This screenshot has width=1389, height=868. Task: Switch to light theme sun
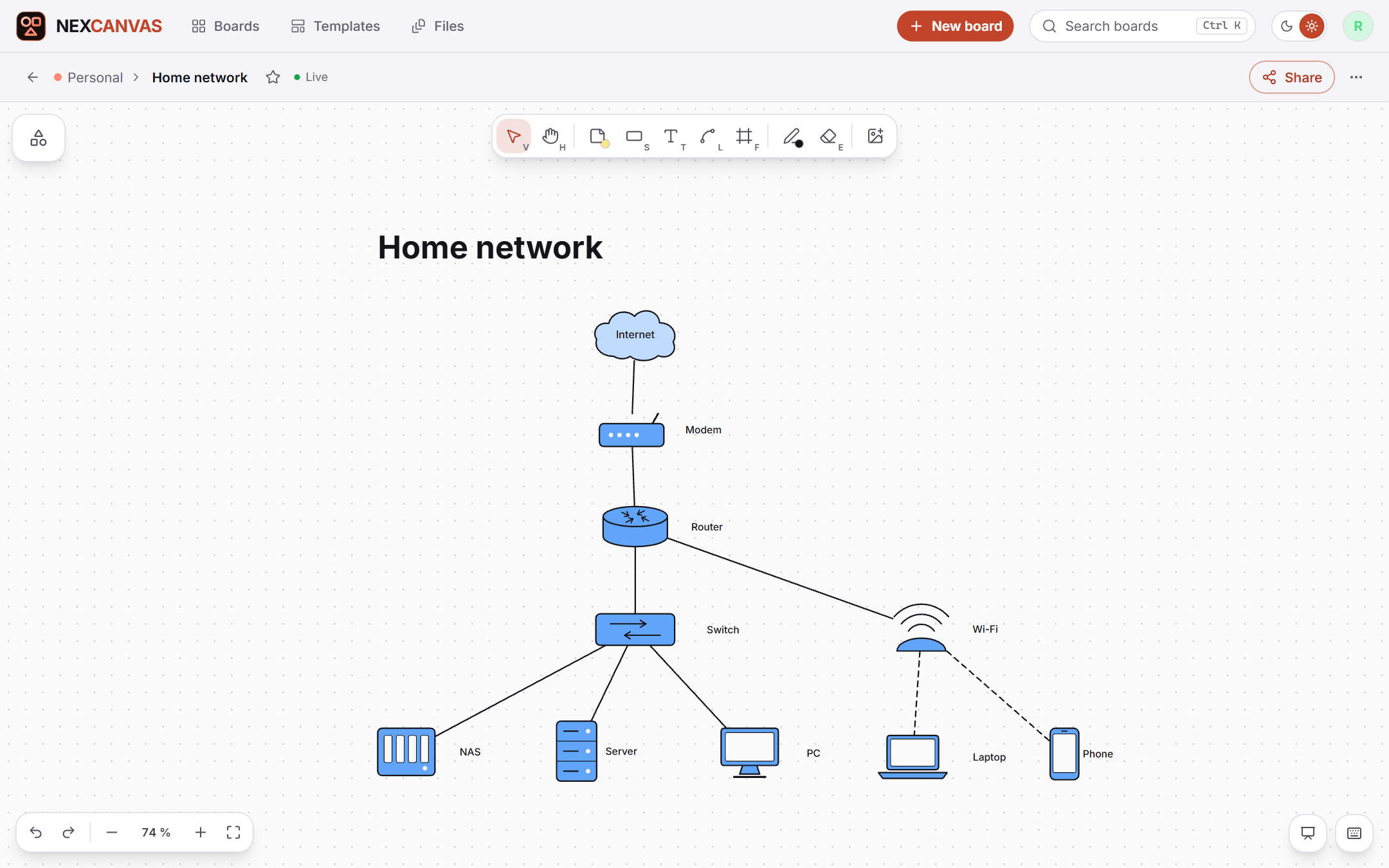pyautogui.click(x=1312, y=26)
